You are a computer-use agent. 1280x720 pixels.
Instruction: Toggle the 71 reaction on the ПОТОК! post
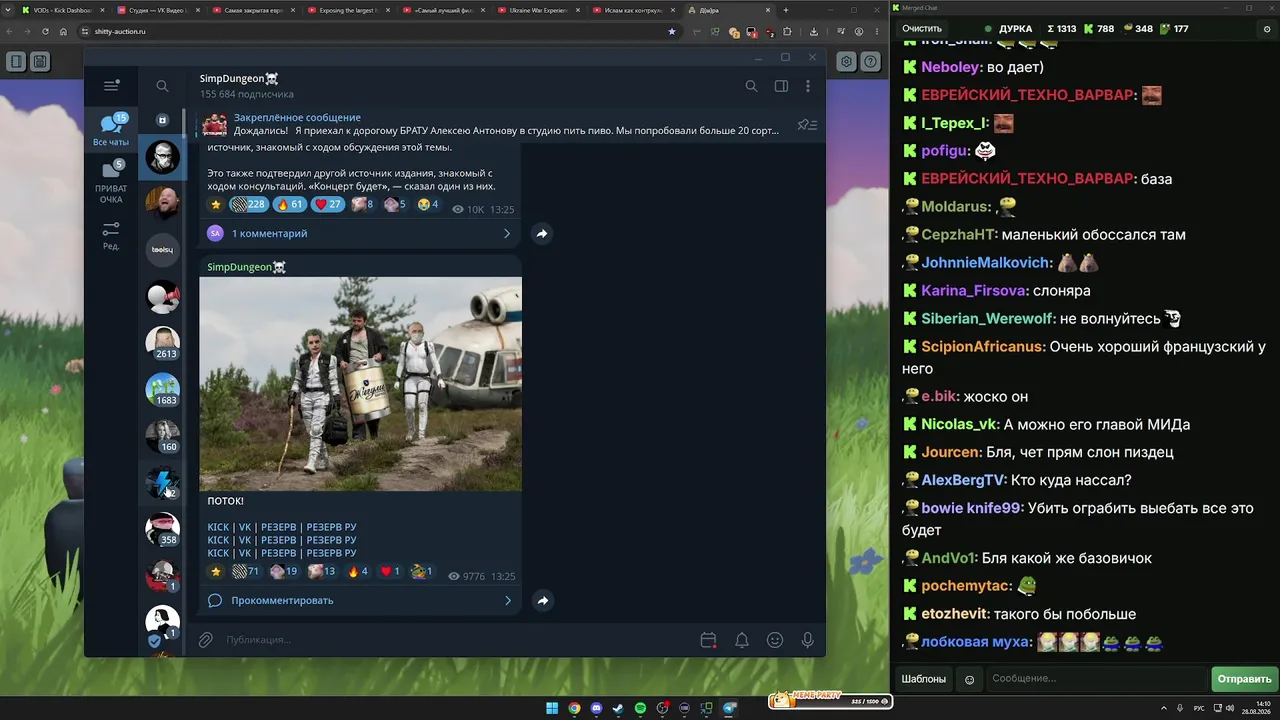[247, 572]
